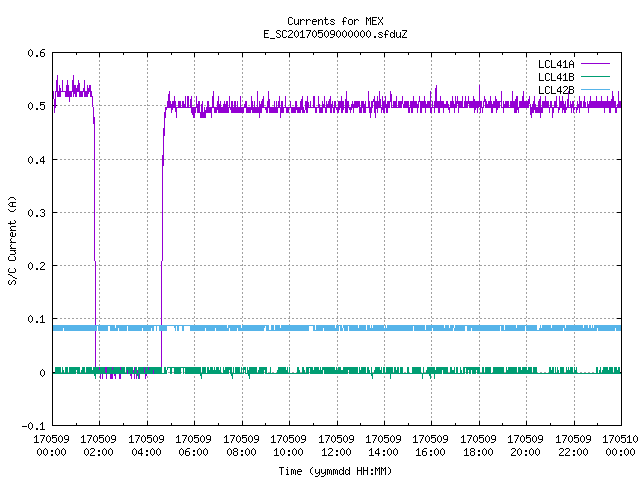The width and height of the screenshot is (640, 480).
Task: Click the x-axis label 'Time (yymmdd HH:MM)'
Action: coord(335,471)
